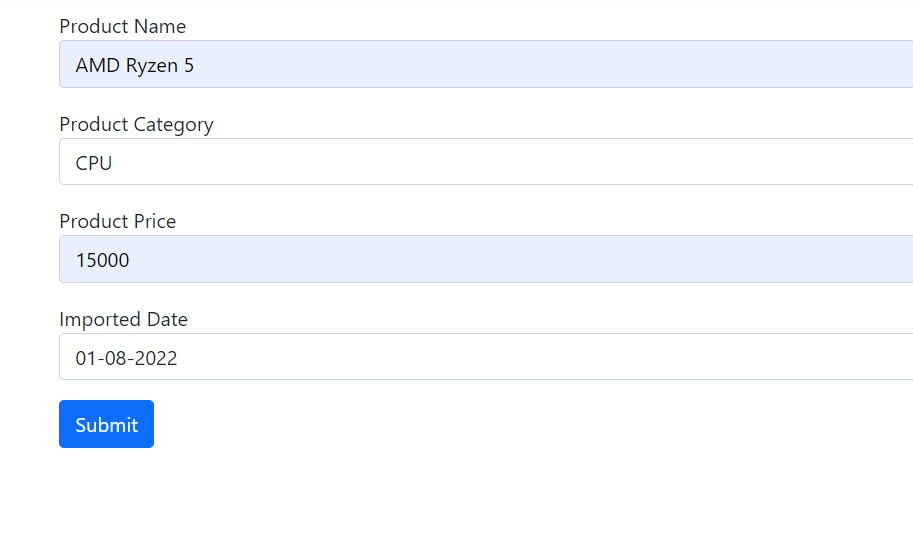This screenshot has width=913, height=542.
Task: Click the "Product Name" label
Action: pos(122,26)
